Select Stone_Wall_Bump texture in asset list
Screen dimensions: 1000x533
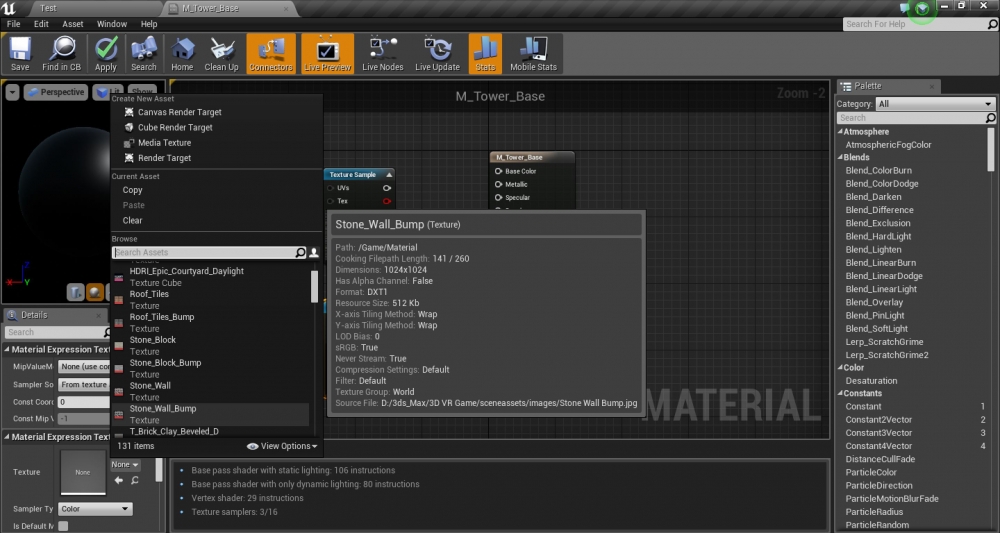[x=162, y=409]
